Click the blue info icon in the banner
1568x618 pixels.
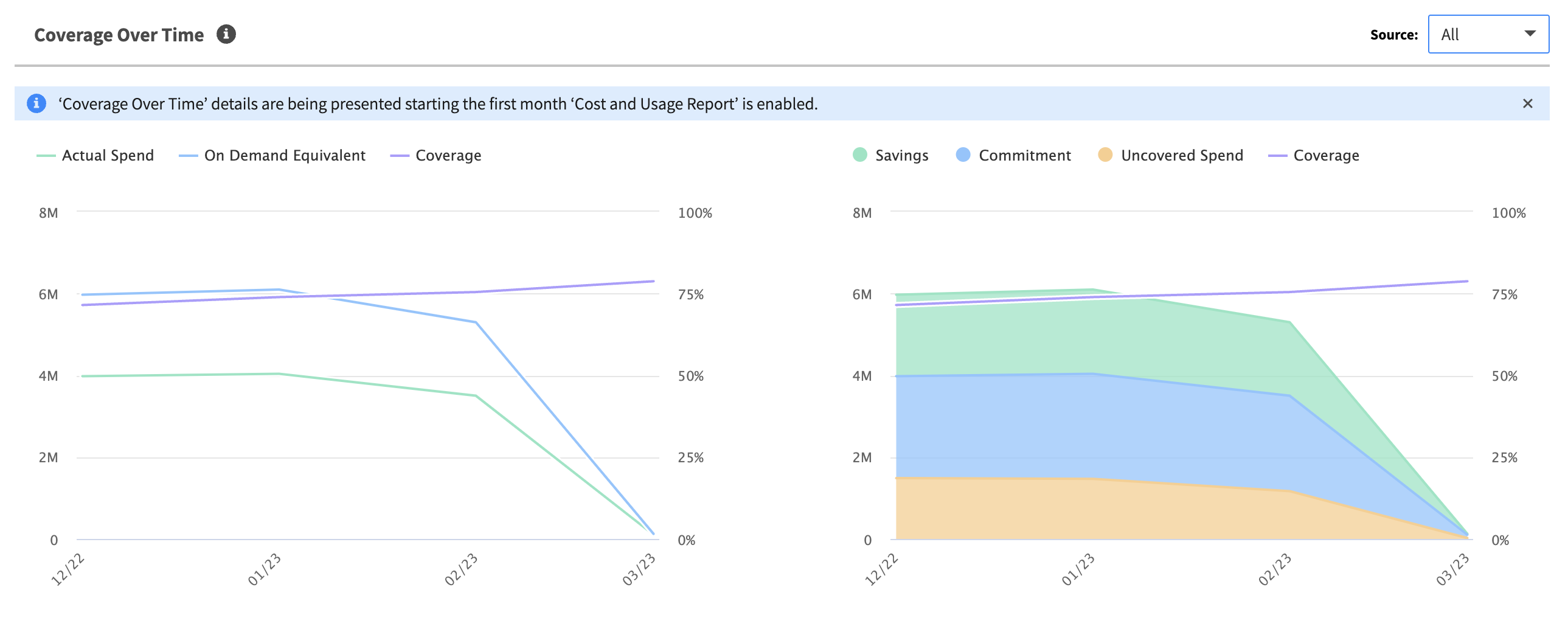click(36, 103)
